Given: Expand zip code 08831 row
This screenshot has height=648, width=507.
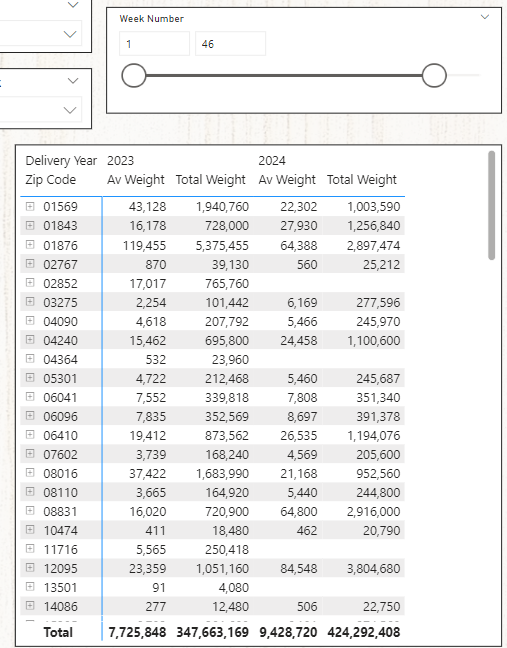Looking at the screenshot, I should [30, 510].
